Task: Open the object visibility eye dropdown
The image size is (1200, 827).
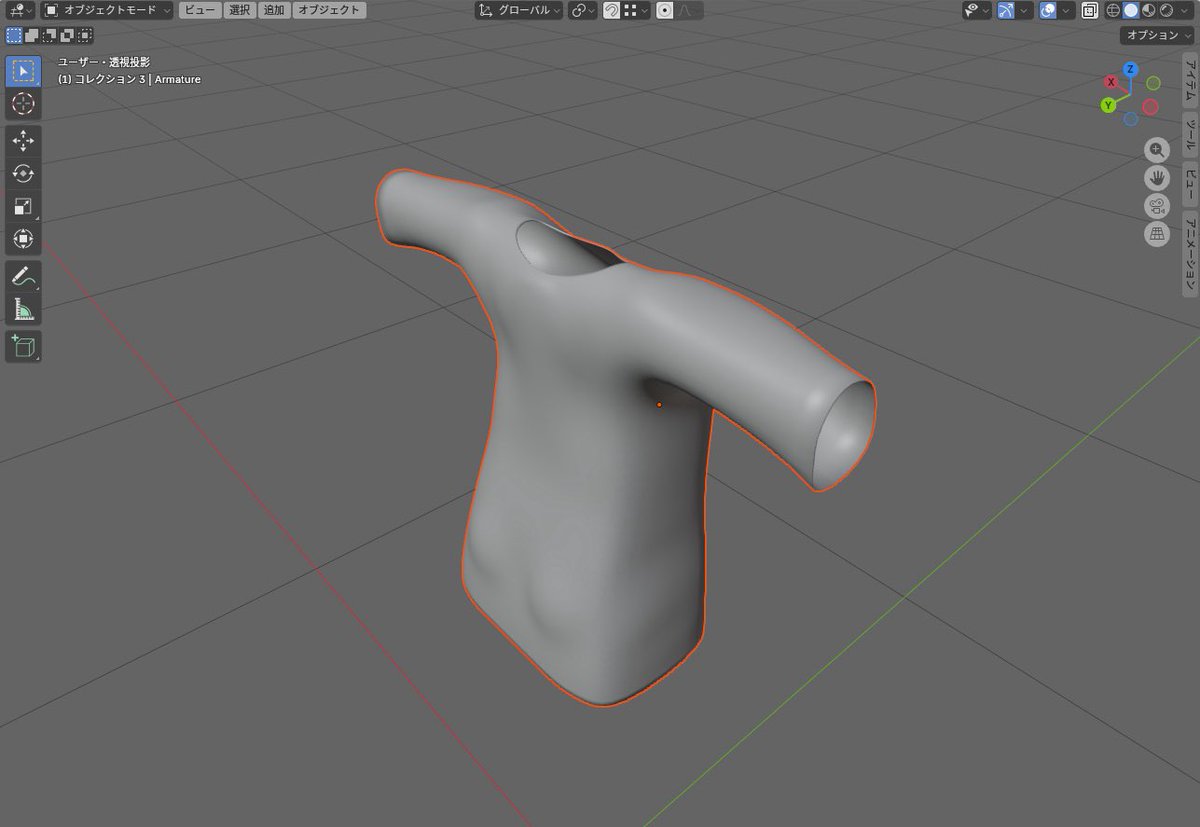Action: (x=977, y=10)
